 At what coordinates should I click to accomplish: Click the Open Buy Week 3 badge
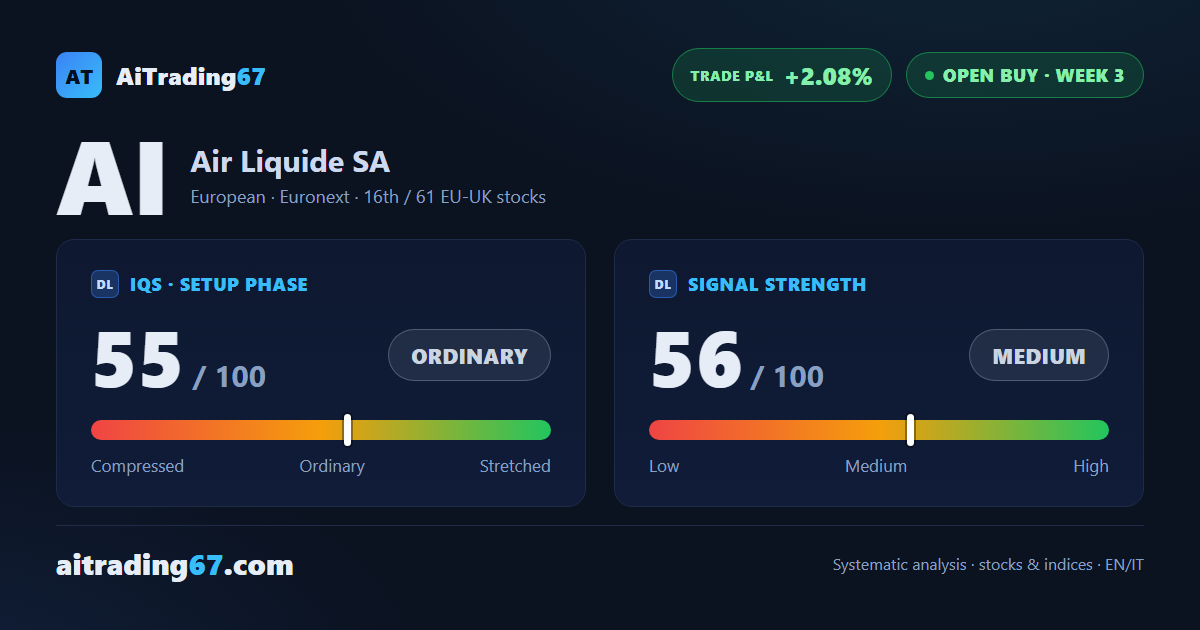[1025, 75]
